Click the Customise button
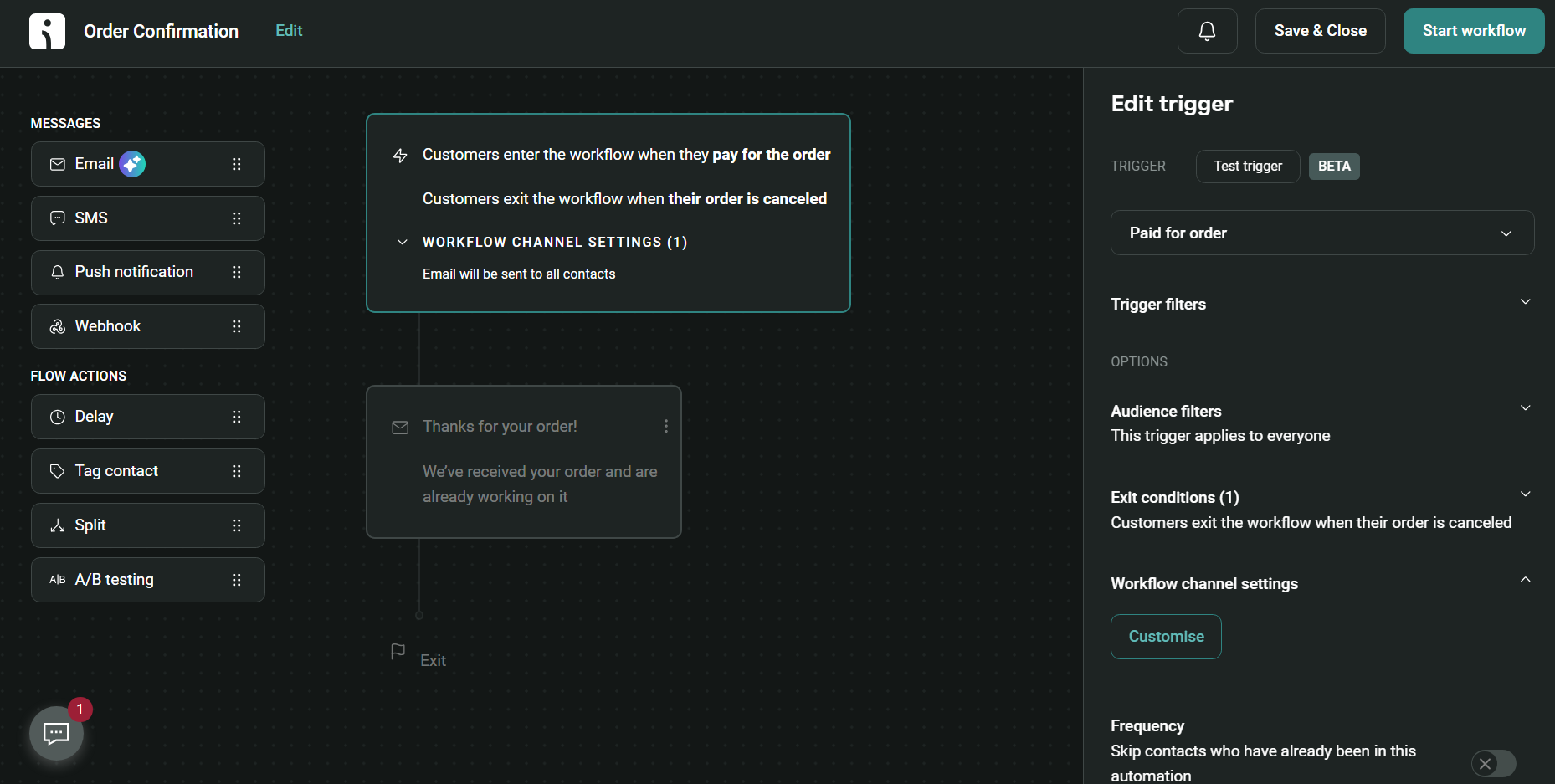This screenshot has width=1555, height=784. pos(1166,637)
